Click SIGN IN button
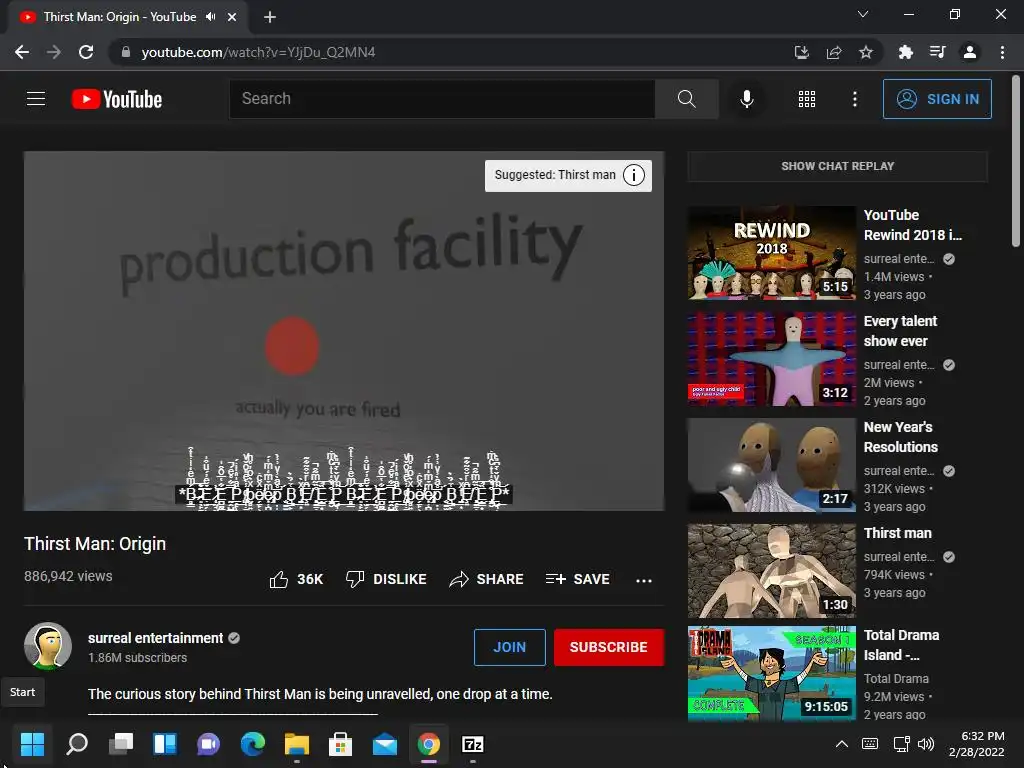Screen dimensions: 1024x768 (x=937, y=99)
